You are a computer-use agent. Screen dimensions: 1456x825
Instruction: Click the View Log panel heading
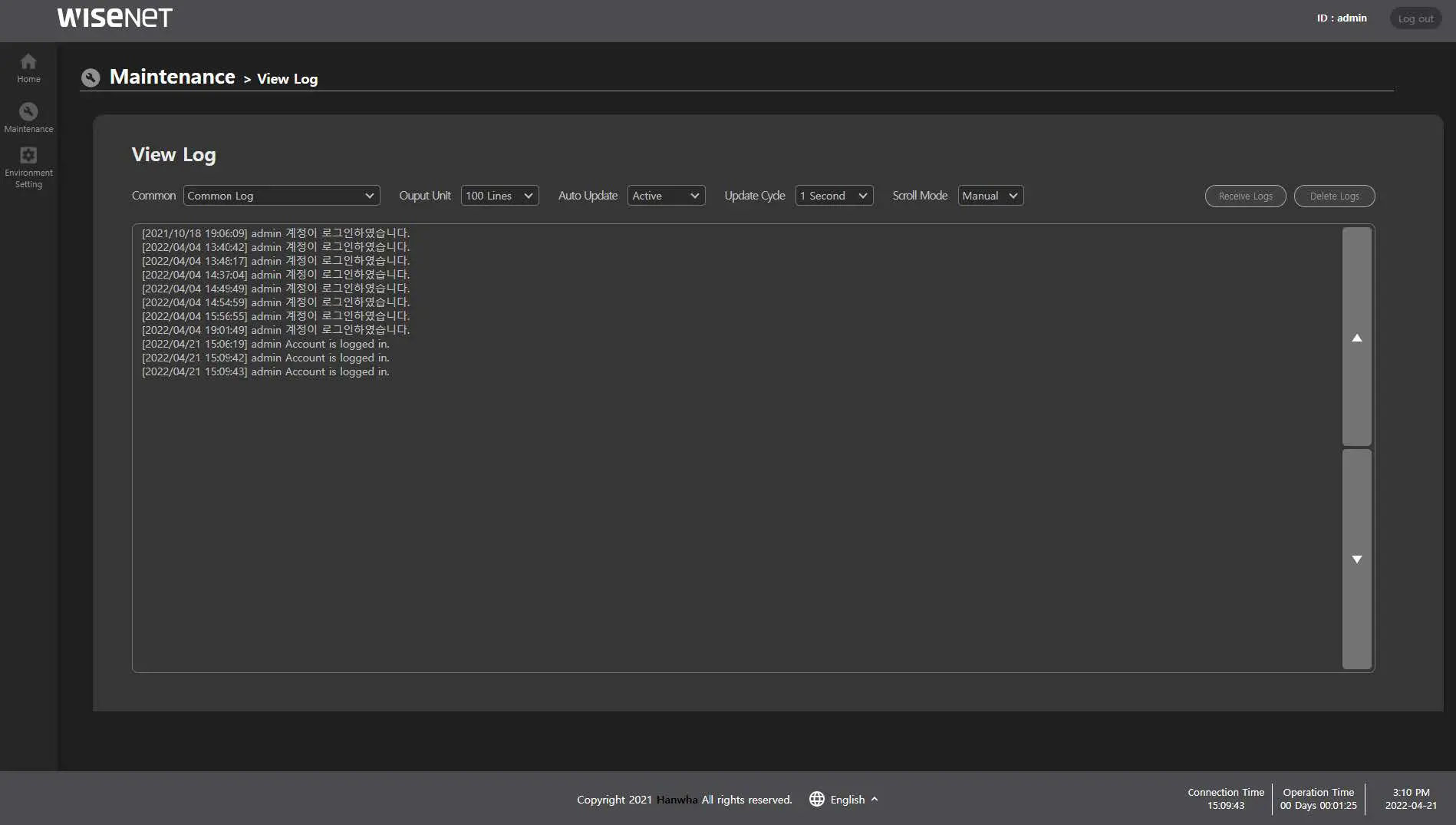[x=173, y=154]
